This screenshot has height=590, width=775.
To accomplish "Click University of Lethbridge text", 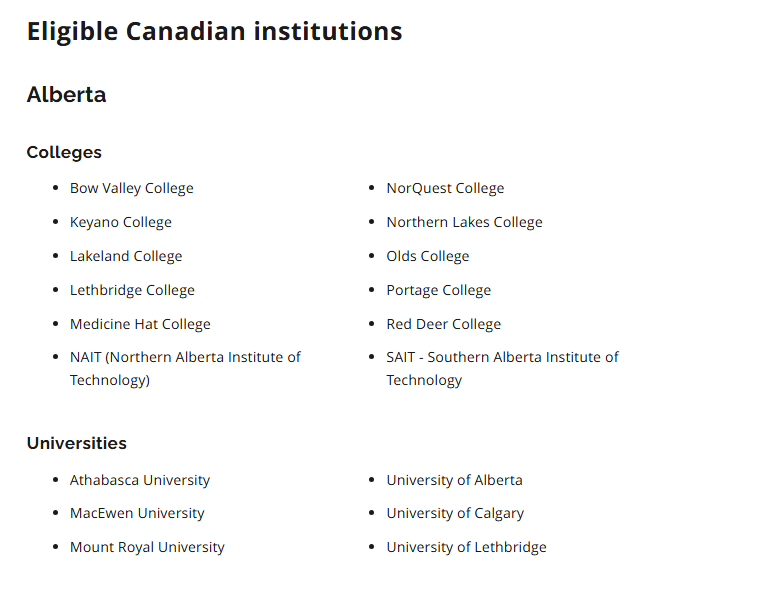I will pos(466,548).
